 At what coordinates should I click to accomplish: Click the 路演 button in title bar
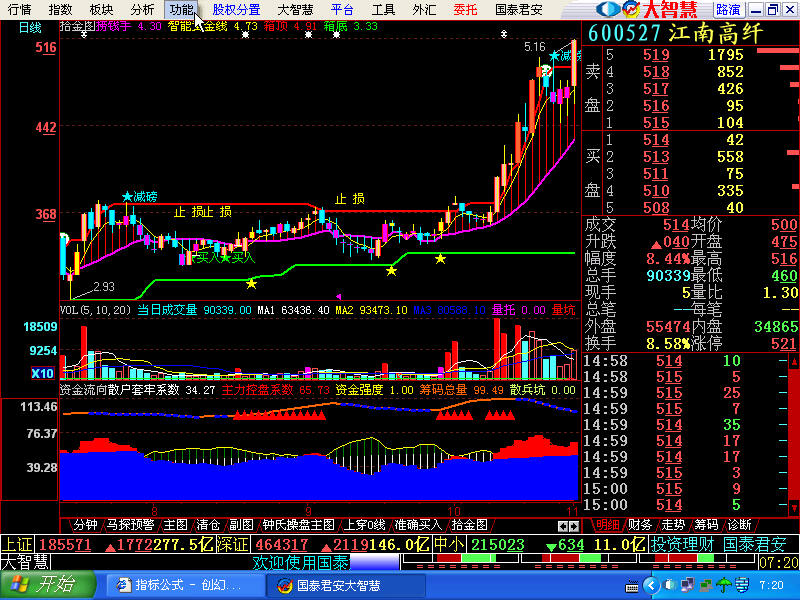coord(728,9)
